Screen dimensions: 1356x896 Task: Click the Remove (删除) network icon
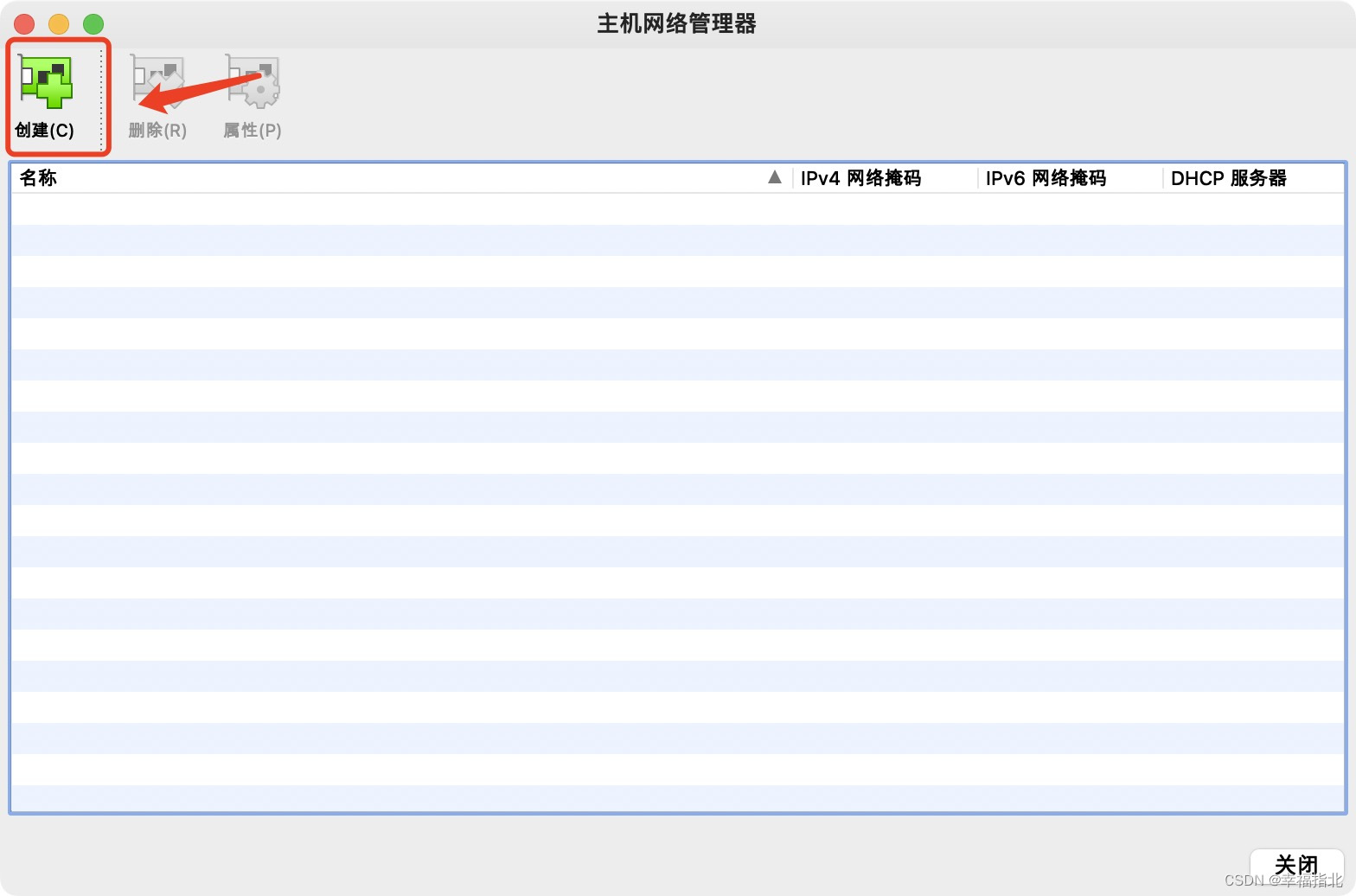click(157, 82)
